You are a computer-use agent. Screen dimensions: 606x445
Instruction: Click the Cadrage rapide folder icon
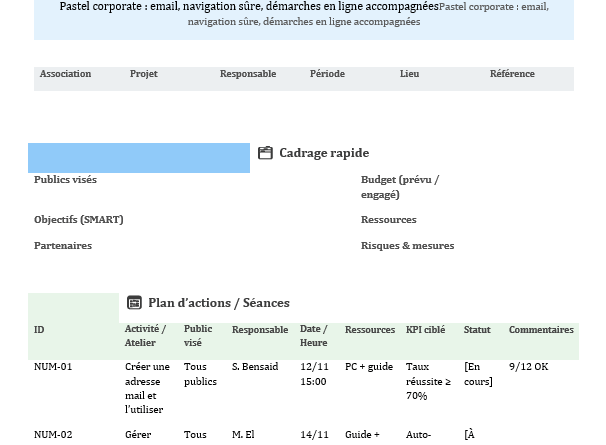(265, 153)
